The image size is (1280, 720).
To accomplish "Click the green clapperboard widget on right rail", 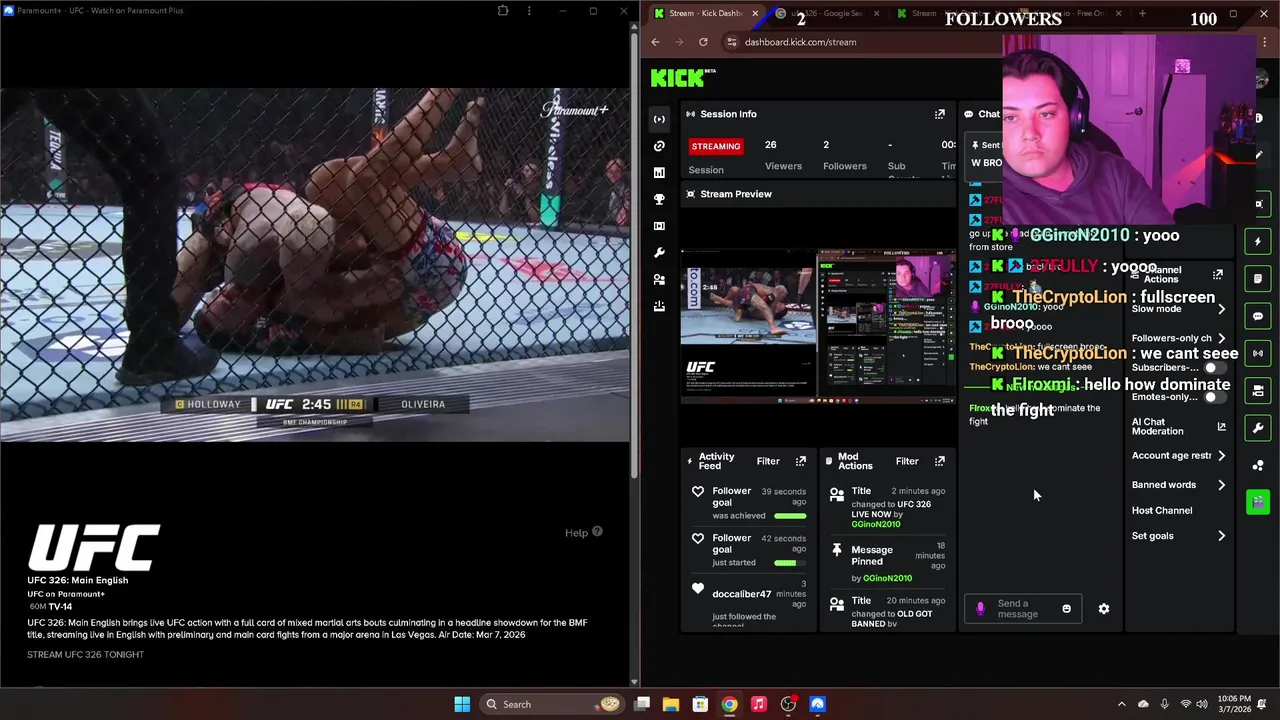I will [1258, 502].
